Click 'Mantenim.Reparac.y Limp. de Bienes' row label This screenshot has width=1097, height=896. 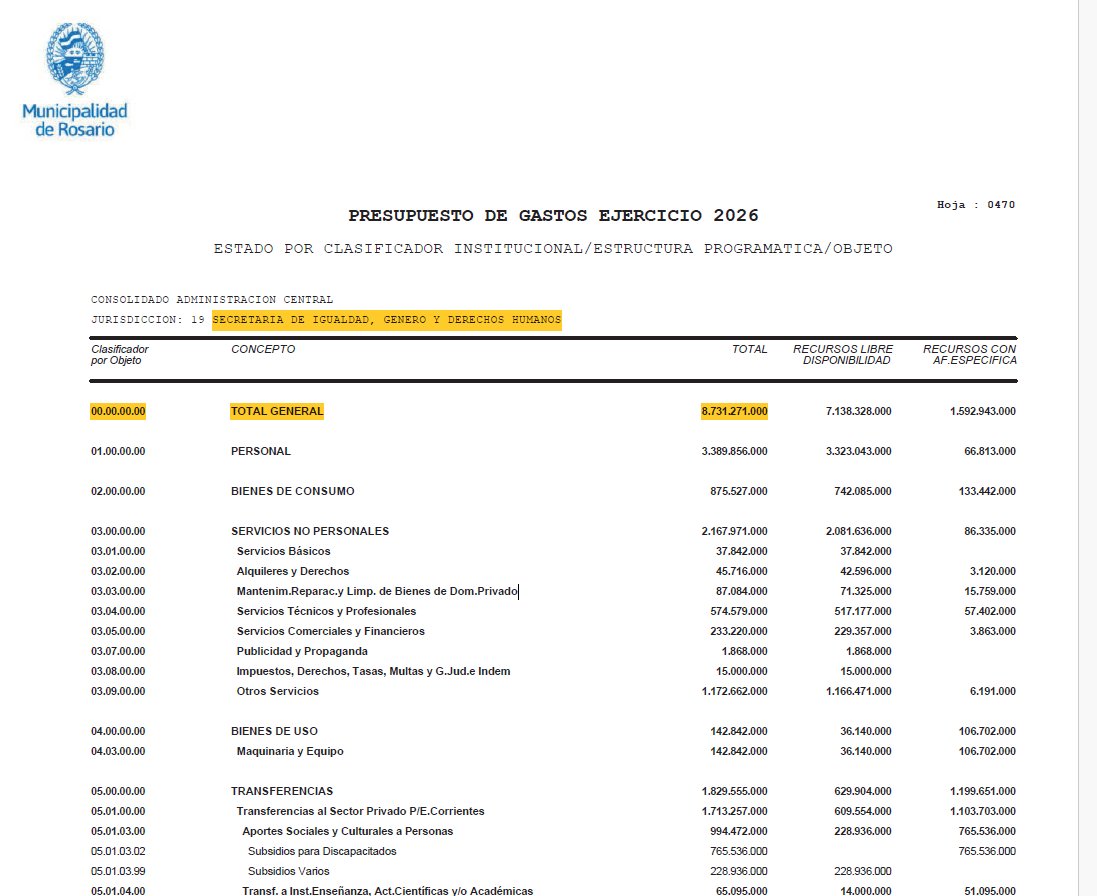(x=377, y=591)
